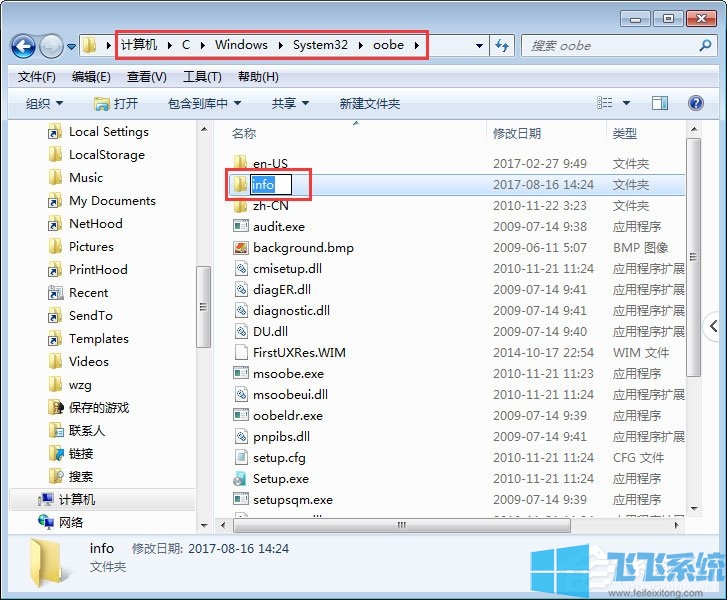
Task: Select 计算机 in the navigation pane
Action: [77, 499]
